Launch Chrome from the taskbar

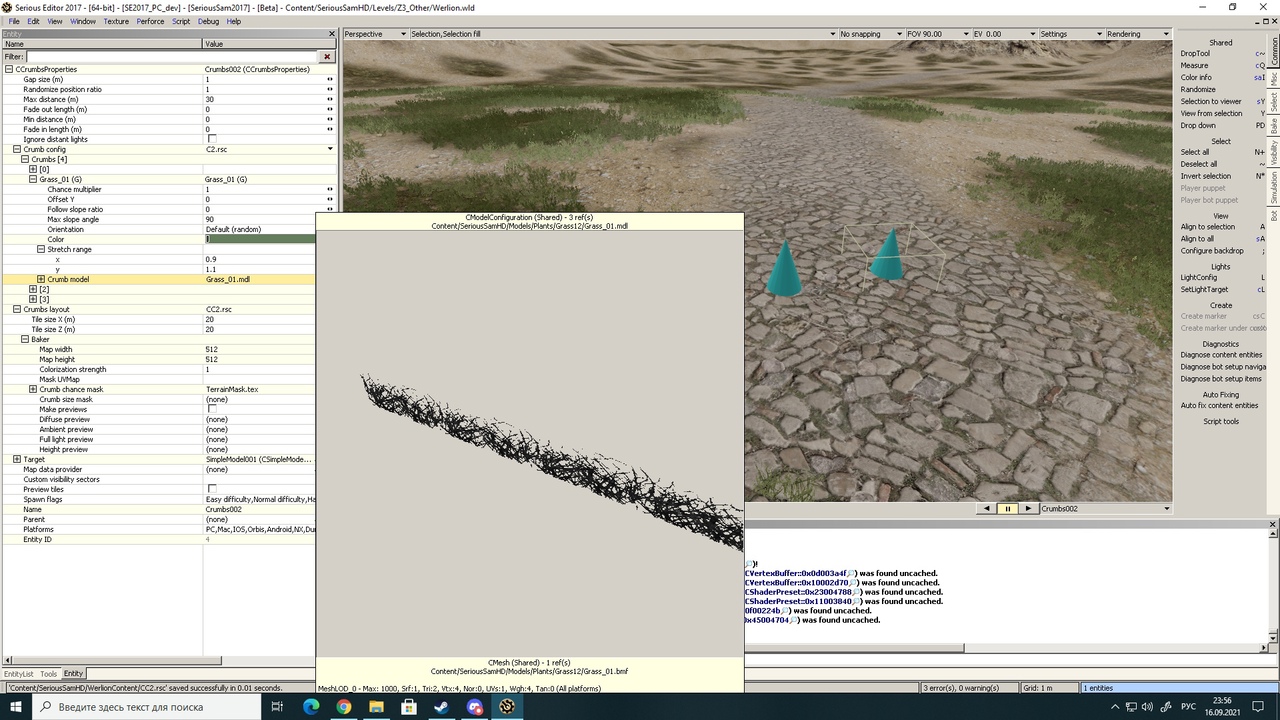[344, 707]
